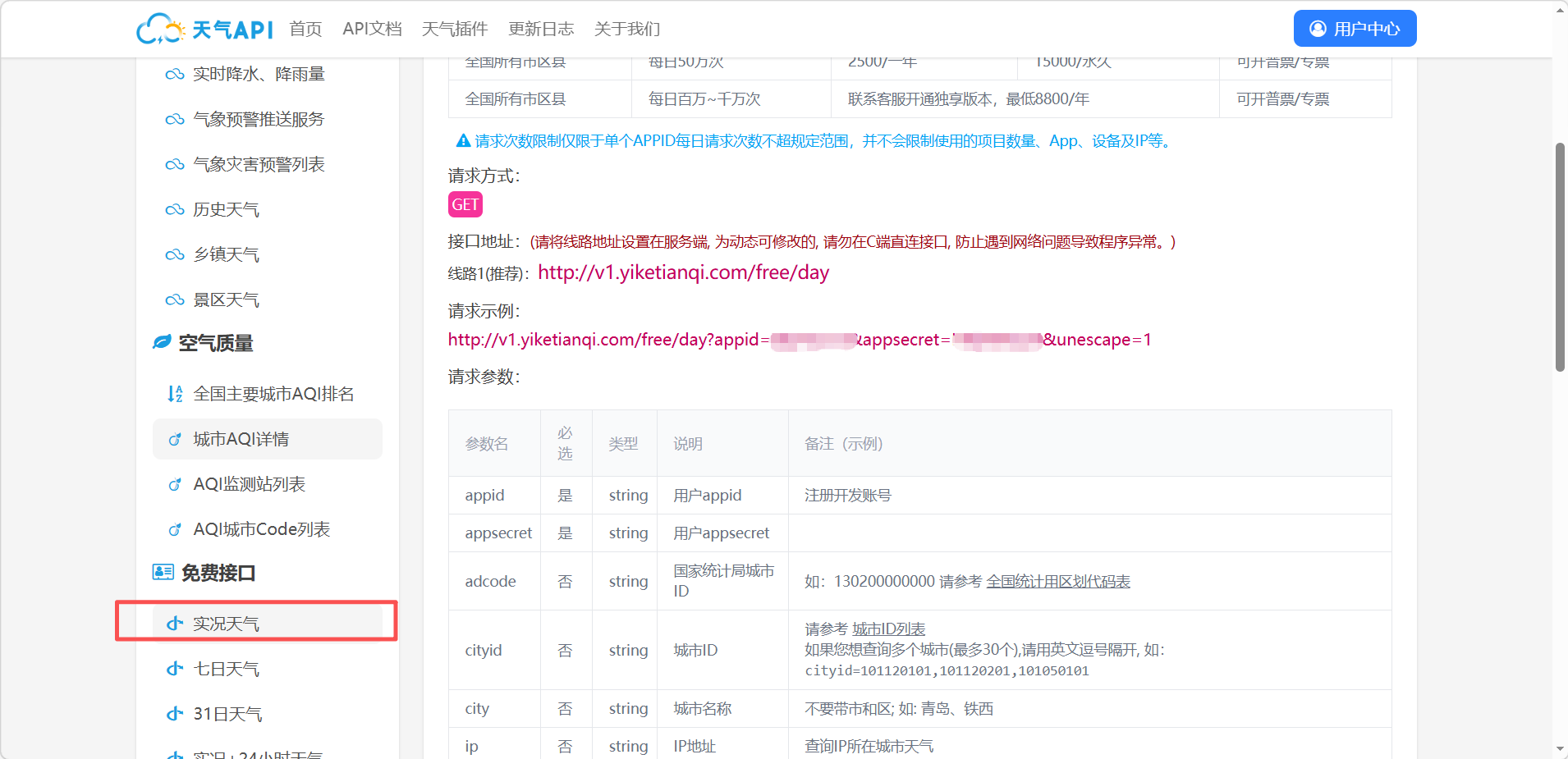Click the cityid parameter name cell
1568x759 pixels.
coord(494,651)
